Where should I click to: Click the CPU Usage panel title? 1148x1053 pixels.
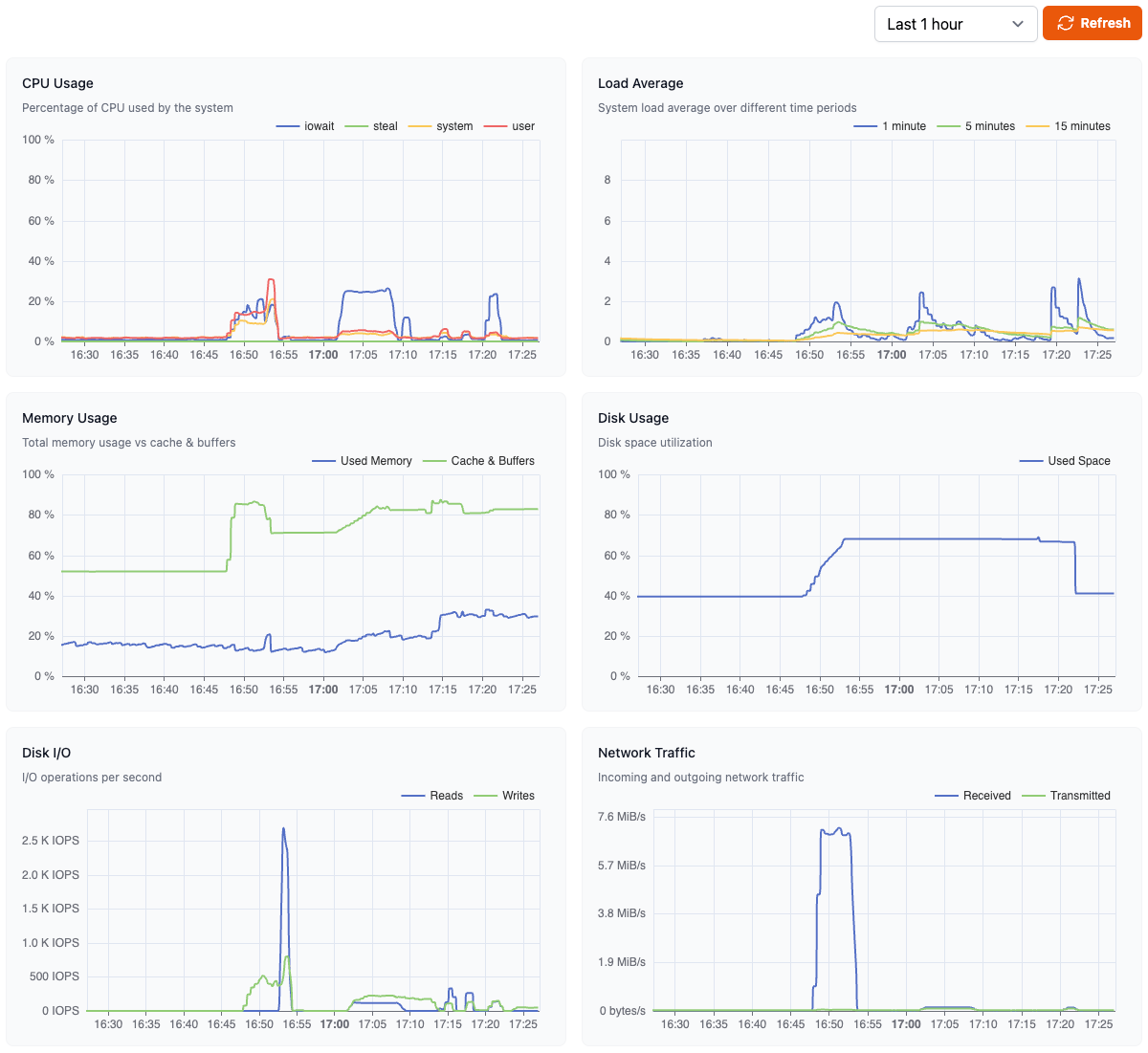point(57,83)
